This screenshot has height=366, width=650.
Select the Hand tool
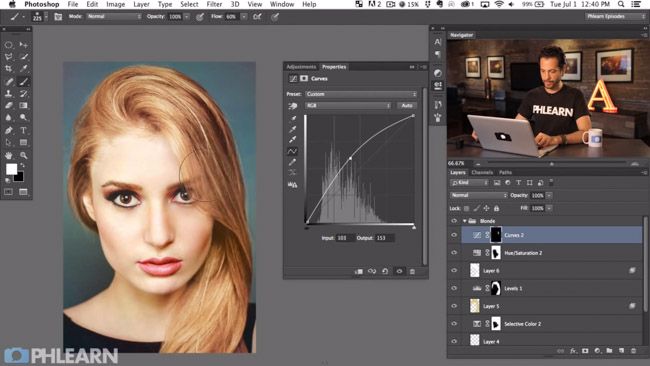point(8,155)
